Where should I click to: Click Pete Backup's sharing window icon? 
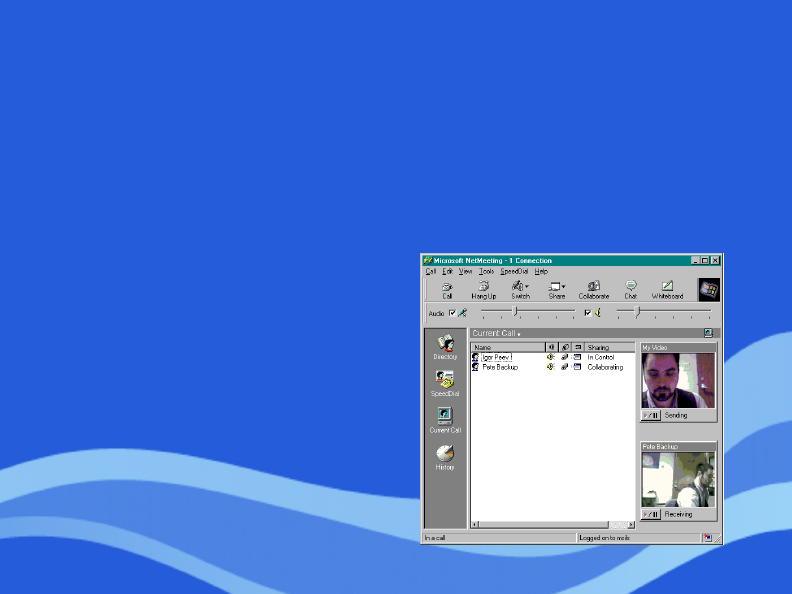[x=577, y=367]
